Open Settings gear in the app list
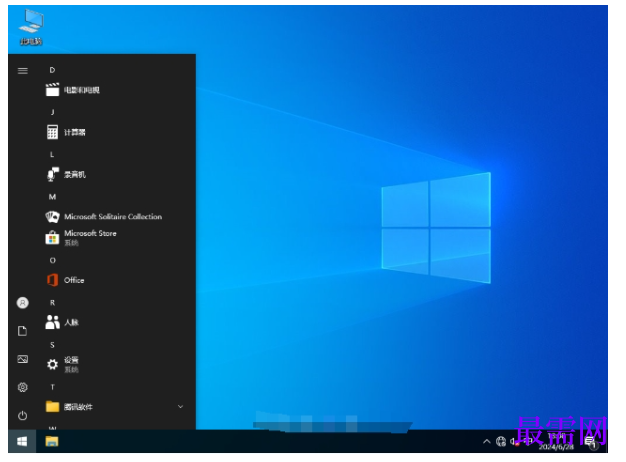626x462 pixels. (52, 364)
